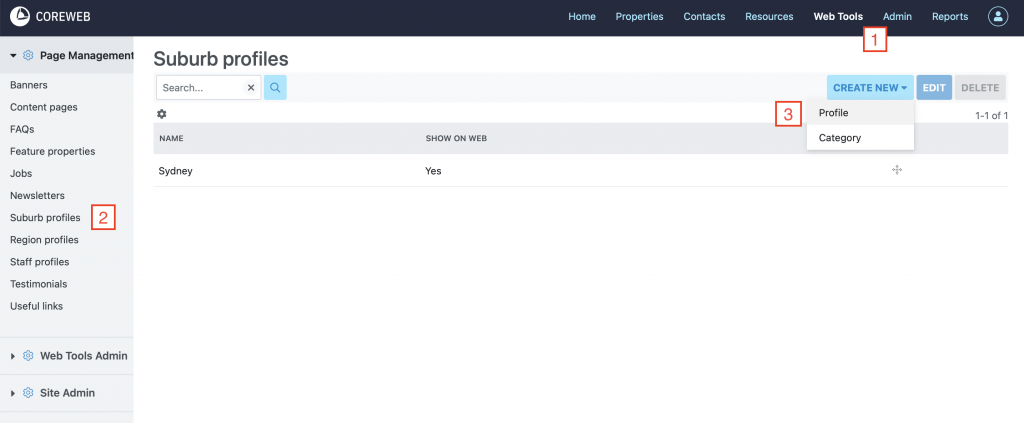1024x423 pixels.
Task: Click the CoreWeb logo icon
Action: coord(20,16)
